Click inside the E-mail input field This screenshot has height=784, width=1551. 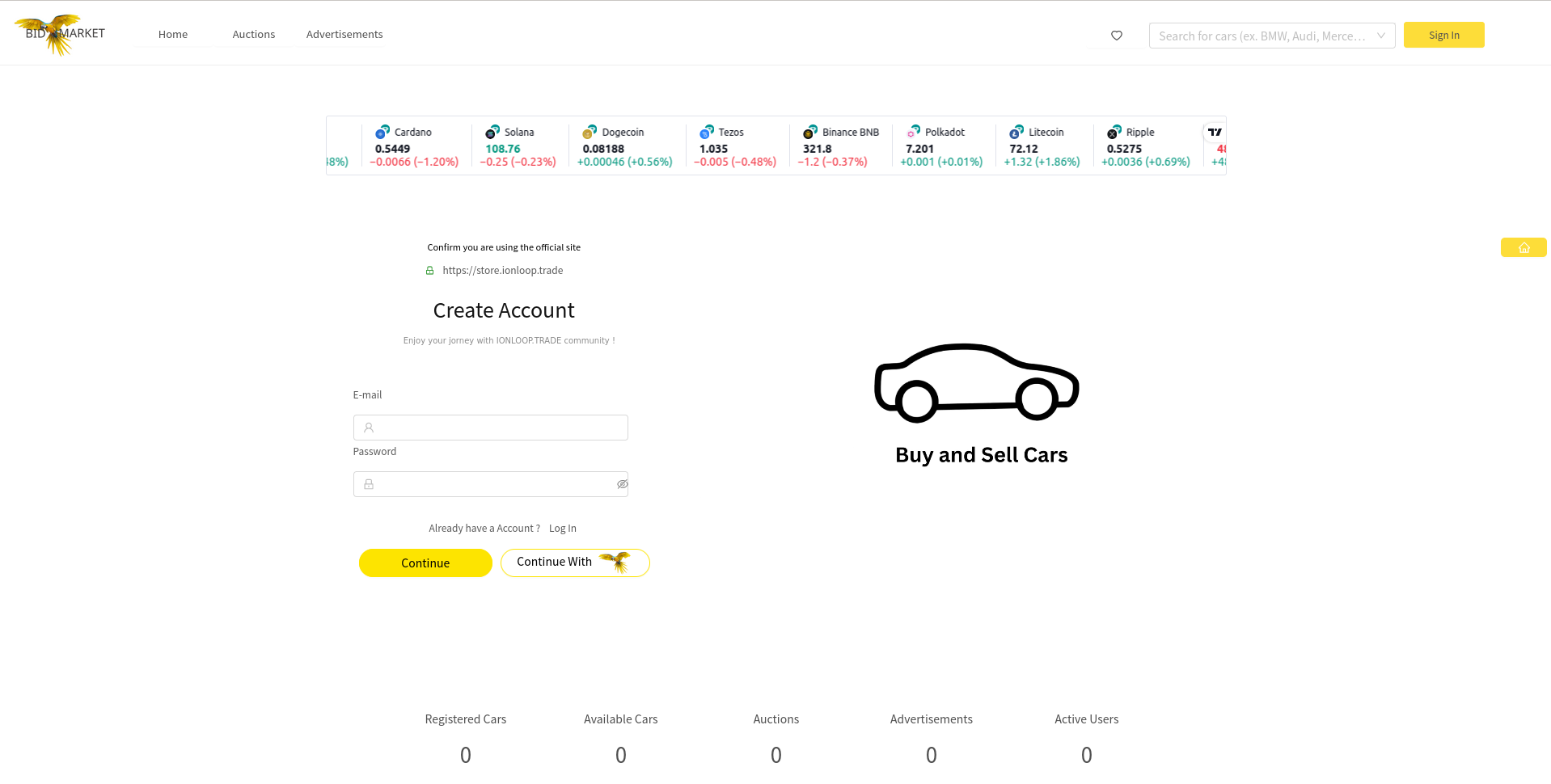pos(490,428)
